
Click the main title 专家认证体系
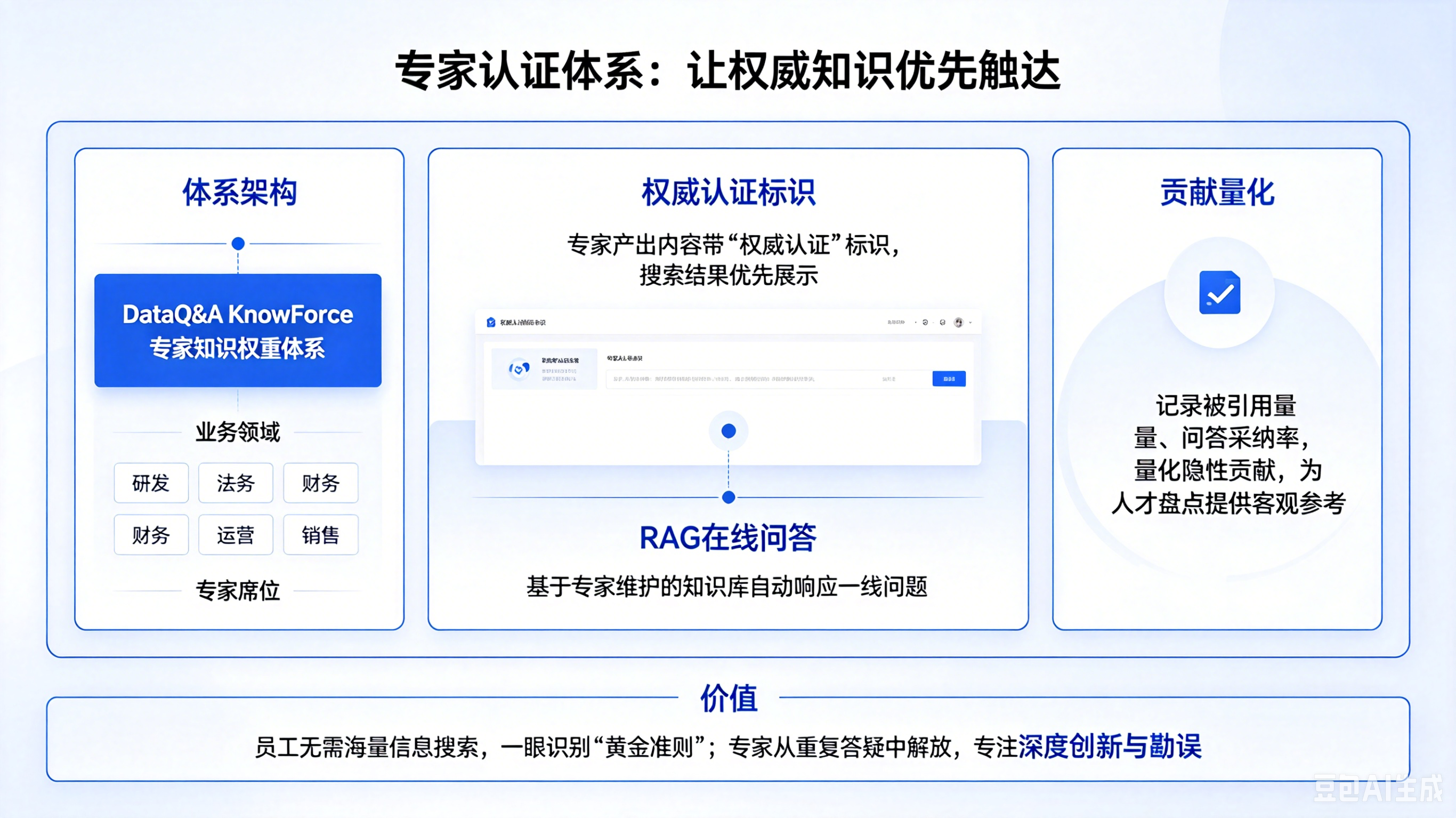coord(520,71)
